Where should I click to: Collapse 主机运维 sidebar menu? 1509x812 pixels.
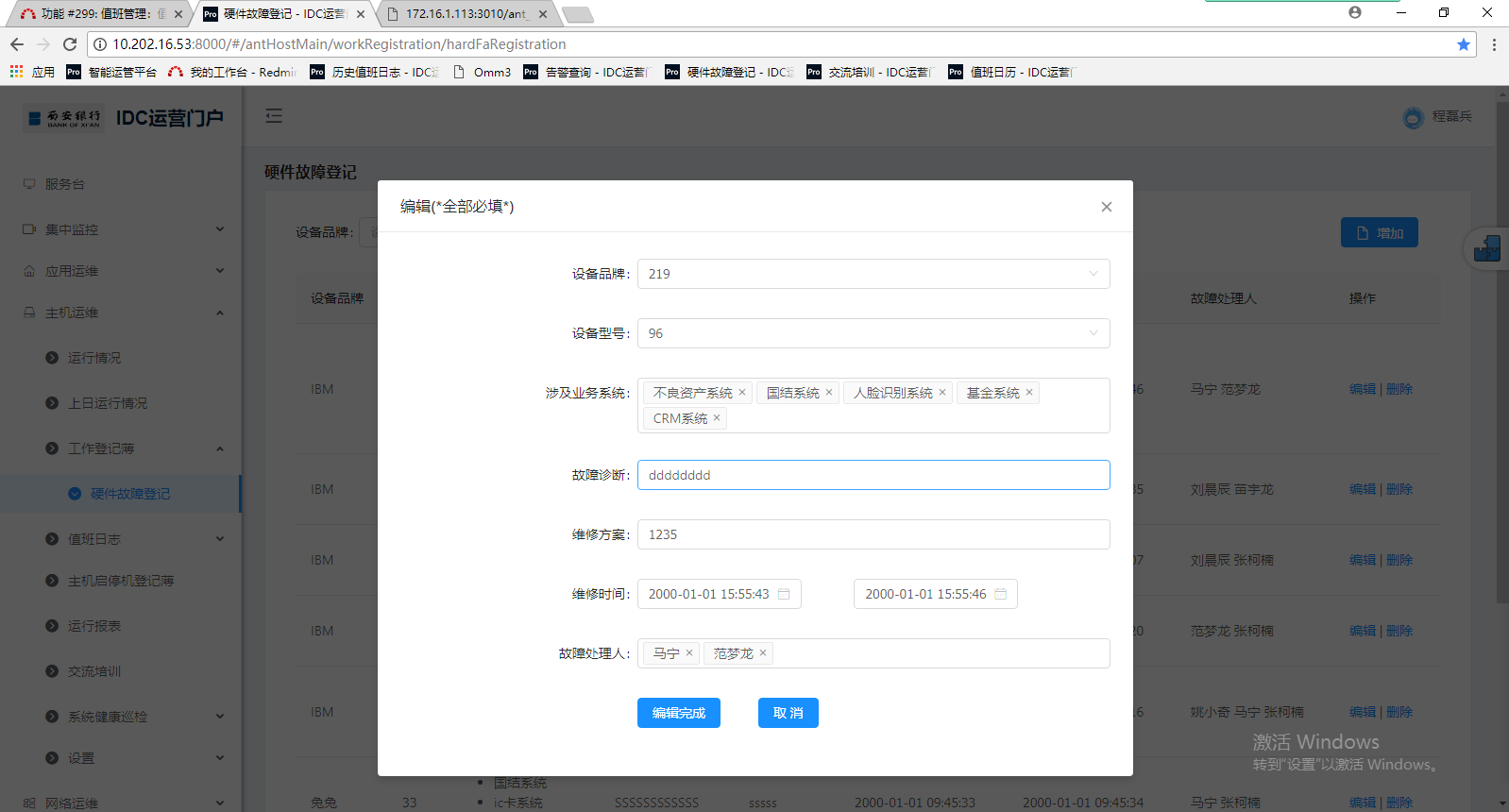pyautogui.click(x=121, y=313)
